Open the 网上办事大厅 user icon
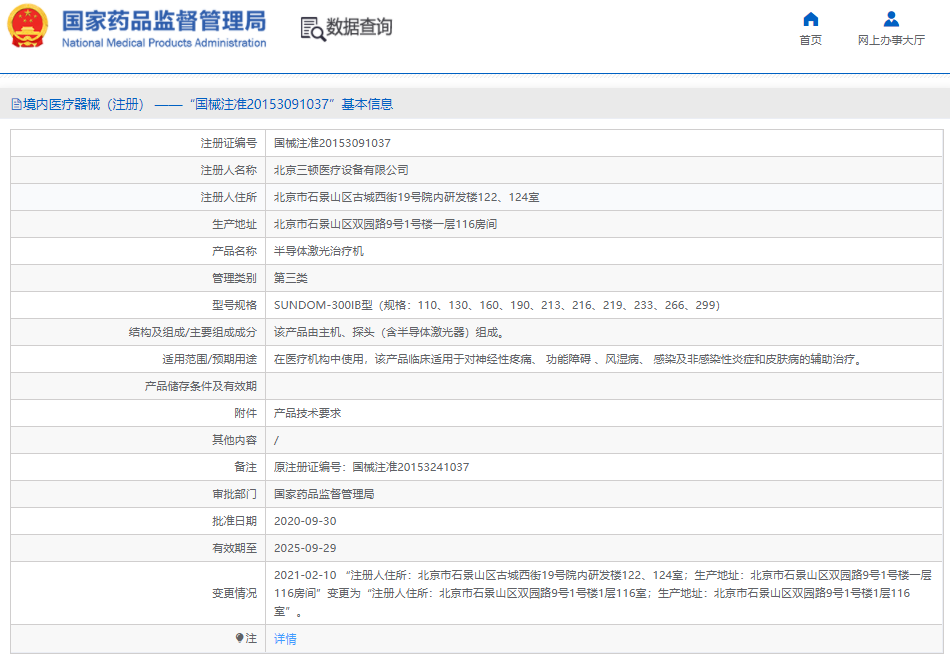The width and height of the screenshot is (950, 660). (x=891, y=19)
